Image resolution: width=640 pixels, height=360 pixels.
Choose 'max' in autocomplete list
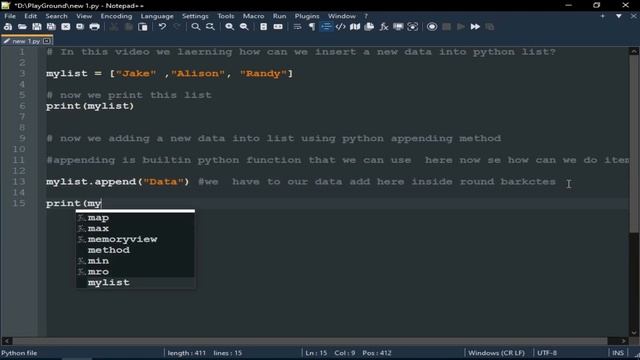tap(136, 229)
